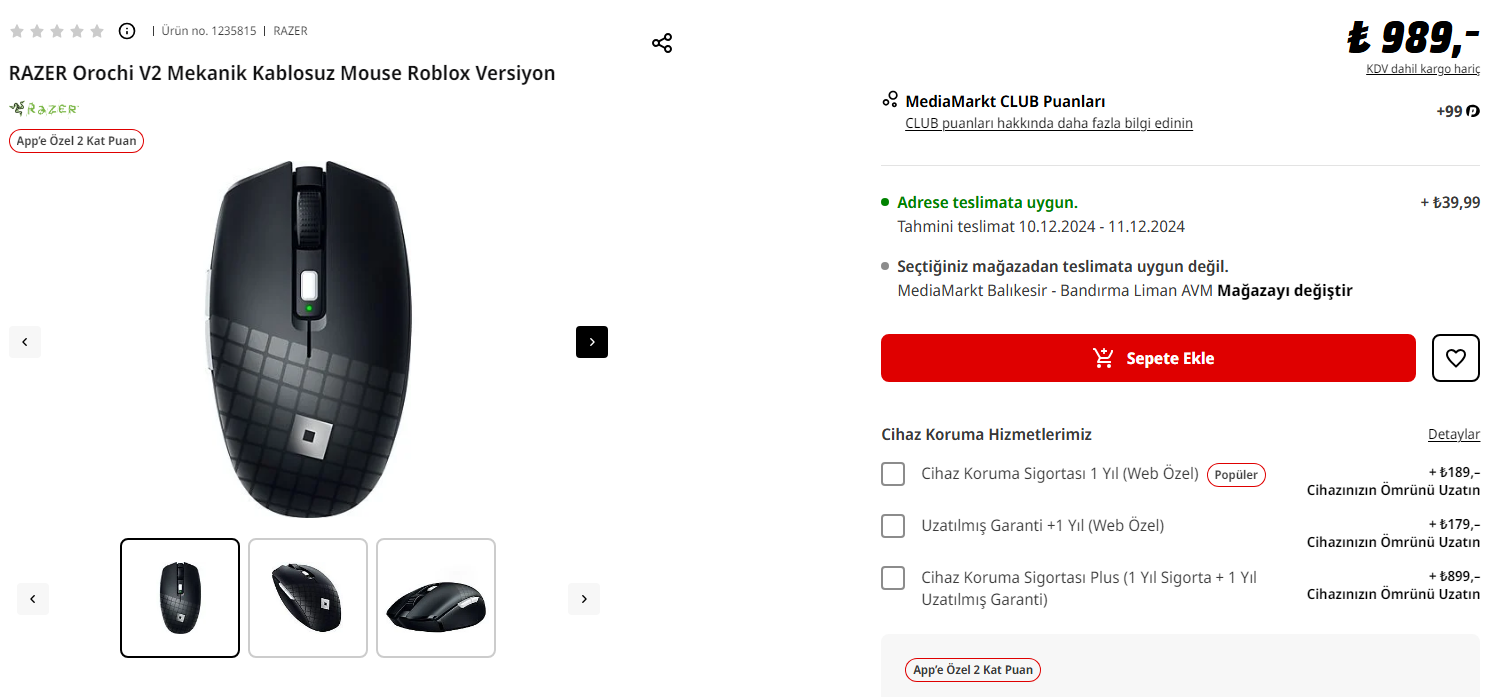Click the Razer brand logo
1500x697 pixels.
point(44,108)
